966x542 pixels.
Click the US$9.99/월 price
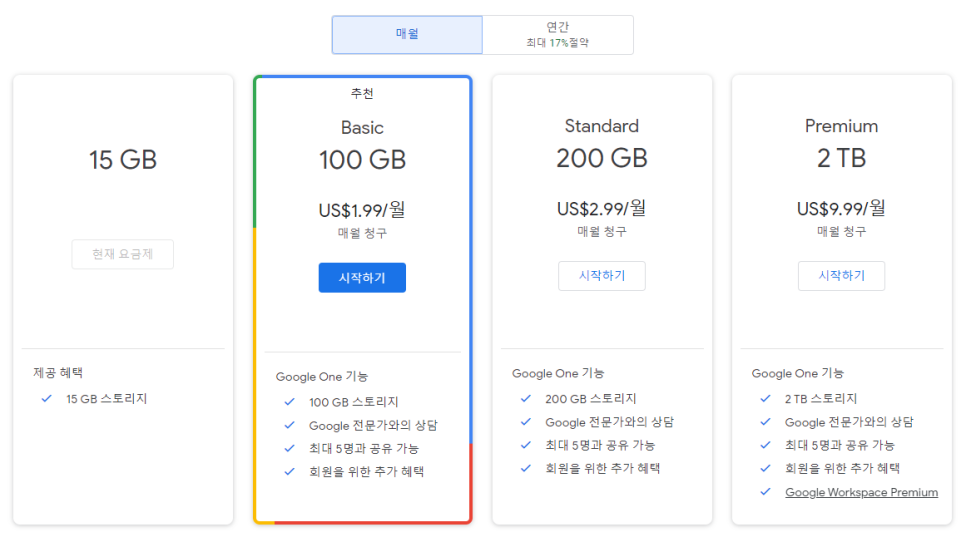(x=842, y=208)
